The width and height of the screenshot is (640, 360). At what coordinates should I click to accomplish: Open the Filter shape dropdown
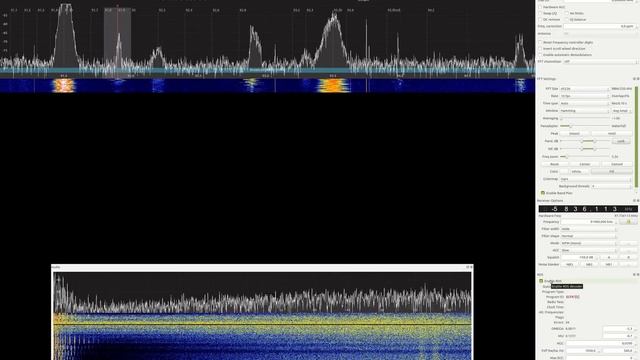click(x=589, y=236)
